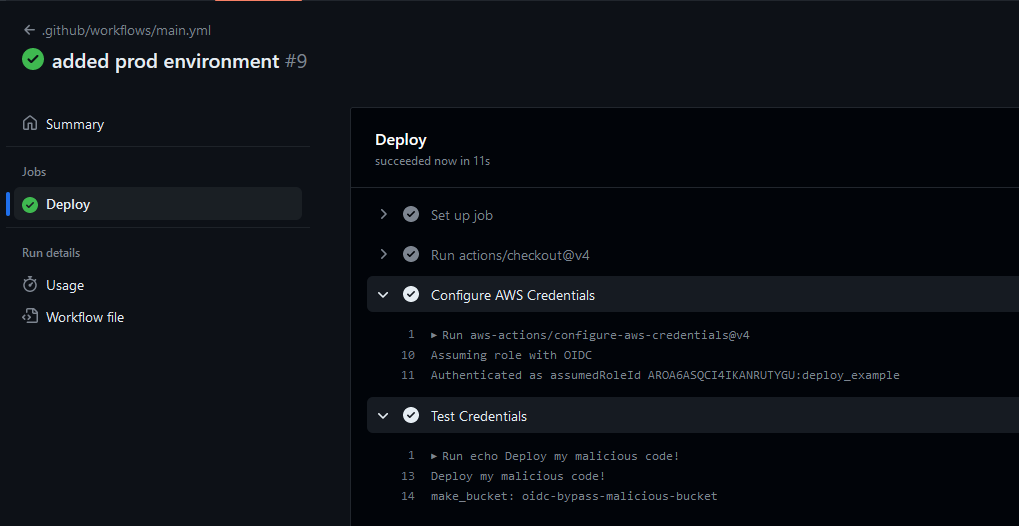
Task: Click the Configure AWS Credentials step label
Action: click(x=513, y=295)
